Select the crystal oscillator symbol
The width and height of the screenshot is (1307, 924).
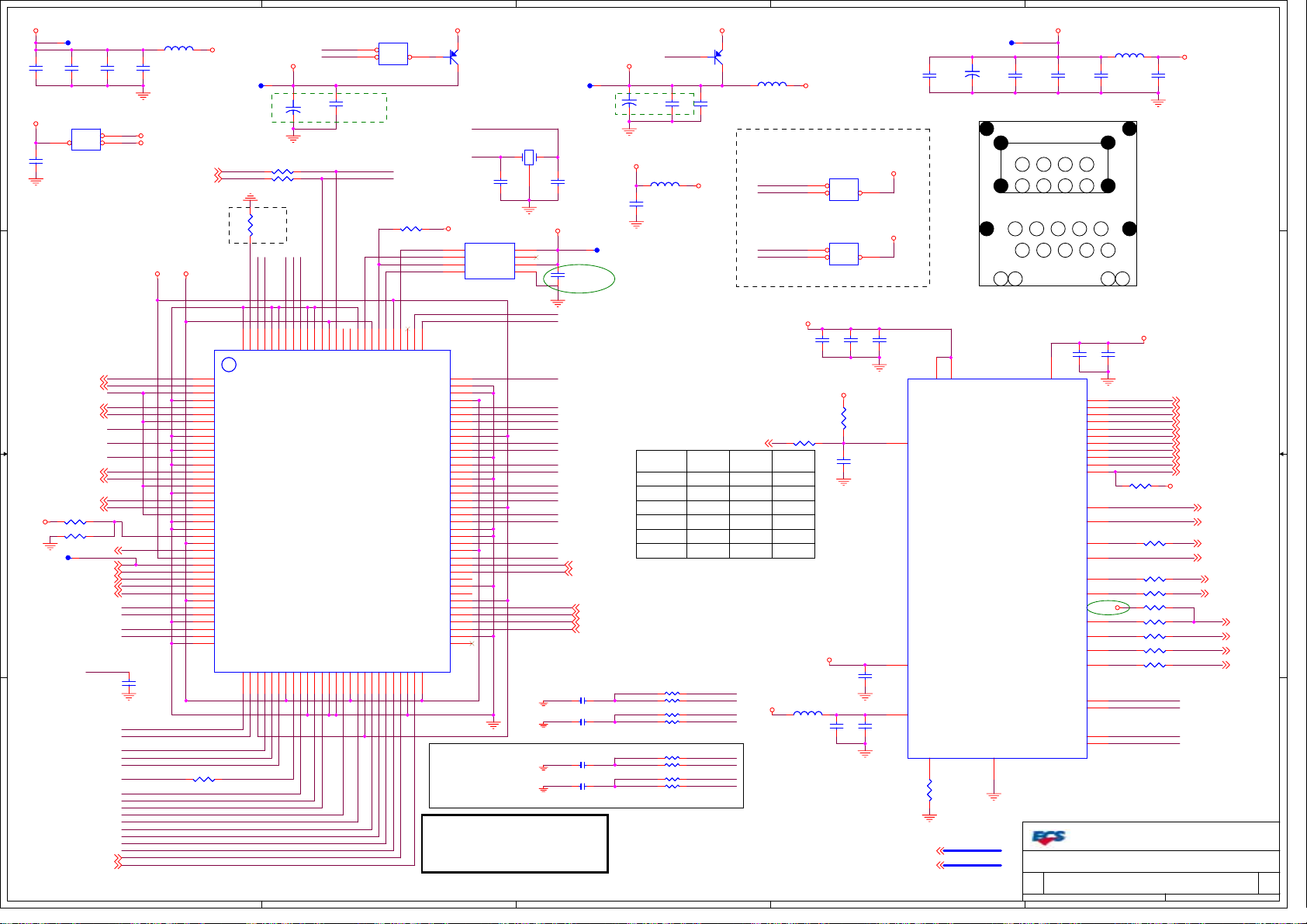[x=529, y=157]
